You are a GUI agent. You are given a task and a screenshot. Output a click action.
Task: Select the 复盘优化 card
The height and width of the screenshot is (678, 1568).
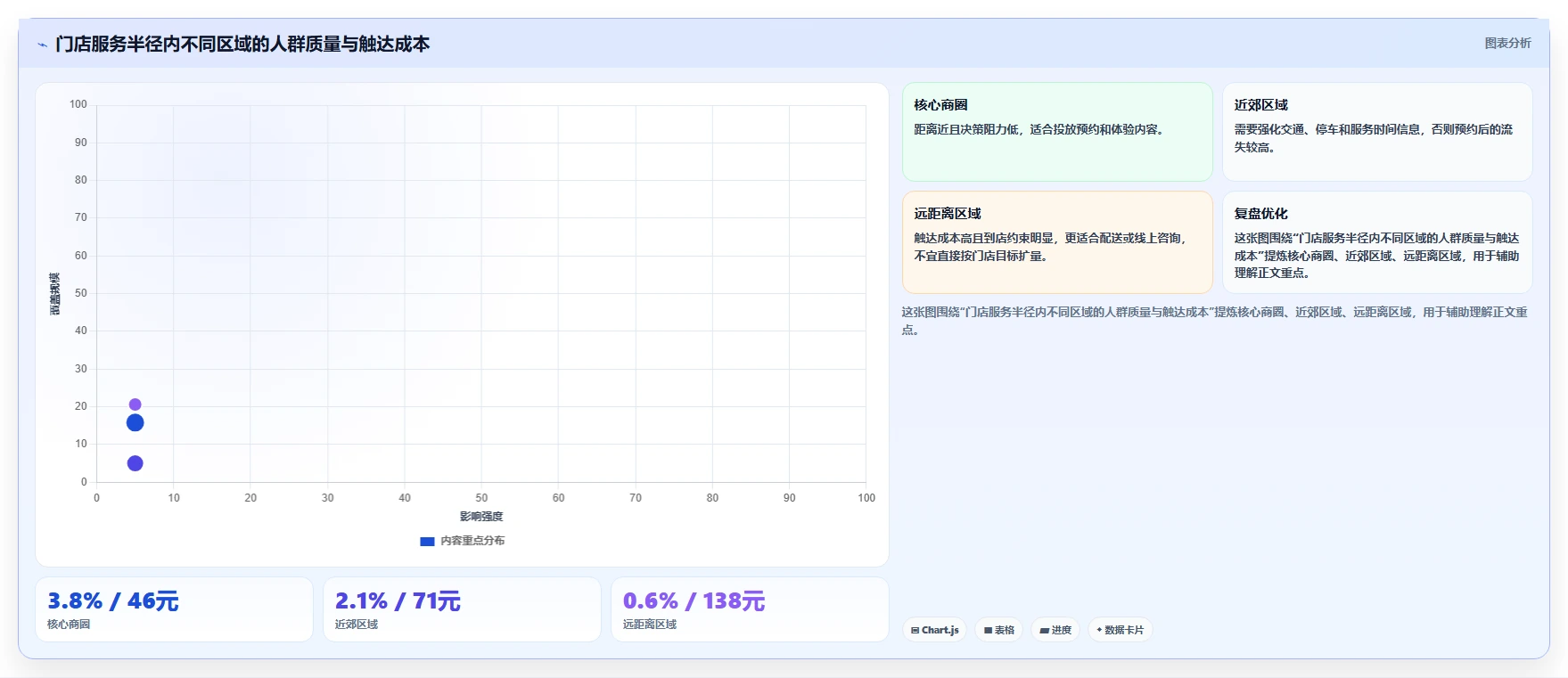[x=1377, y=242]
